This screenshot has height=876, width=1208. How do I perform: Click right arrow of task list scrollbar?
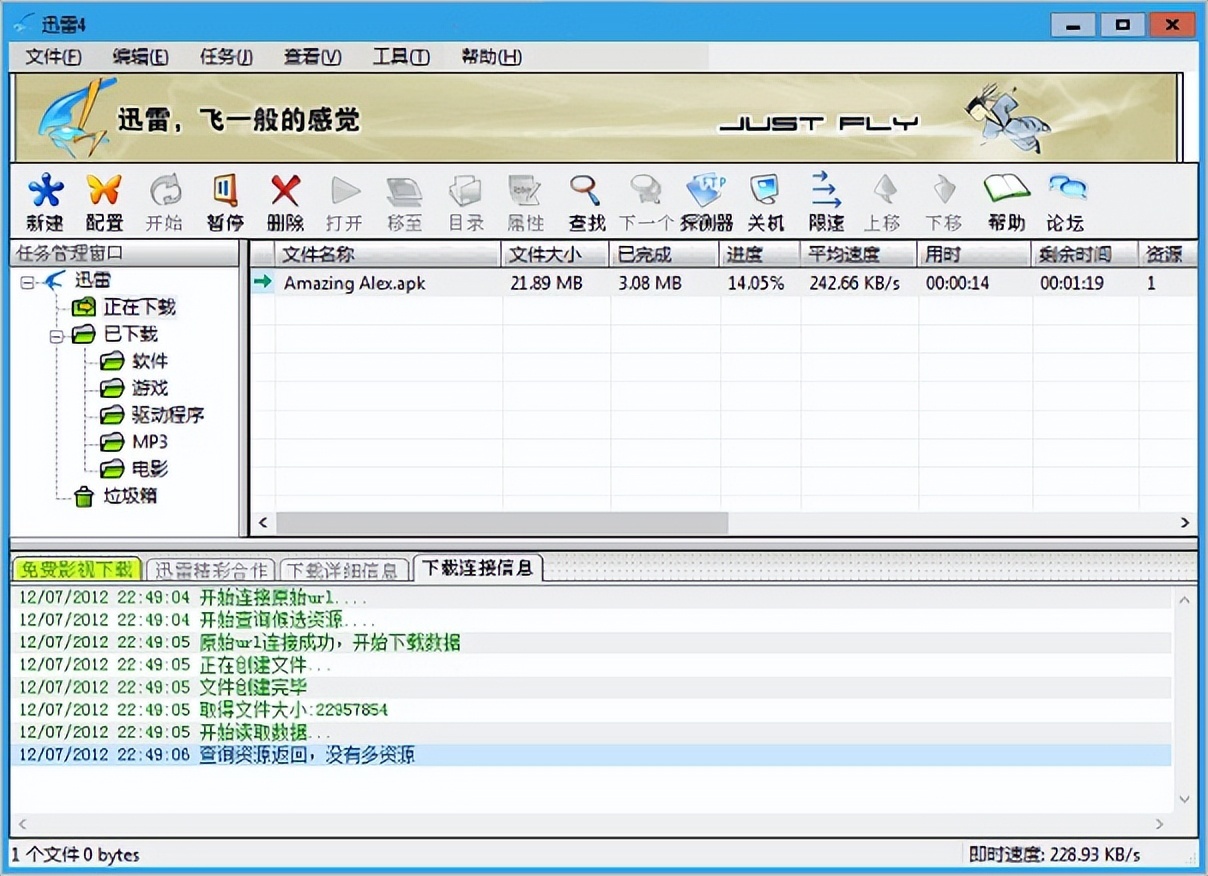point(1185,523)
